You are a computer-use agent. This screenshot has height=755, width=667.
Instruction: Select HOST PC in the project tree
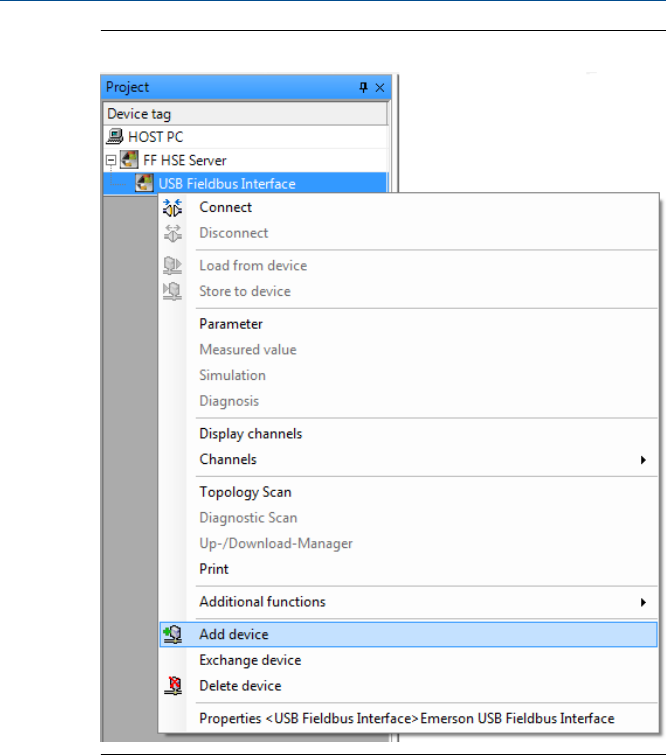[x=155, y=136]
